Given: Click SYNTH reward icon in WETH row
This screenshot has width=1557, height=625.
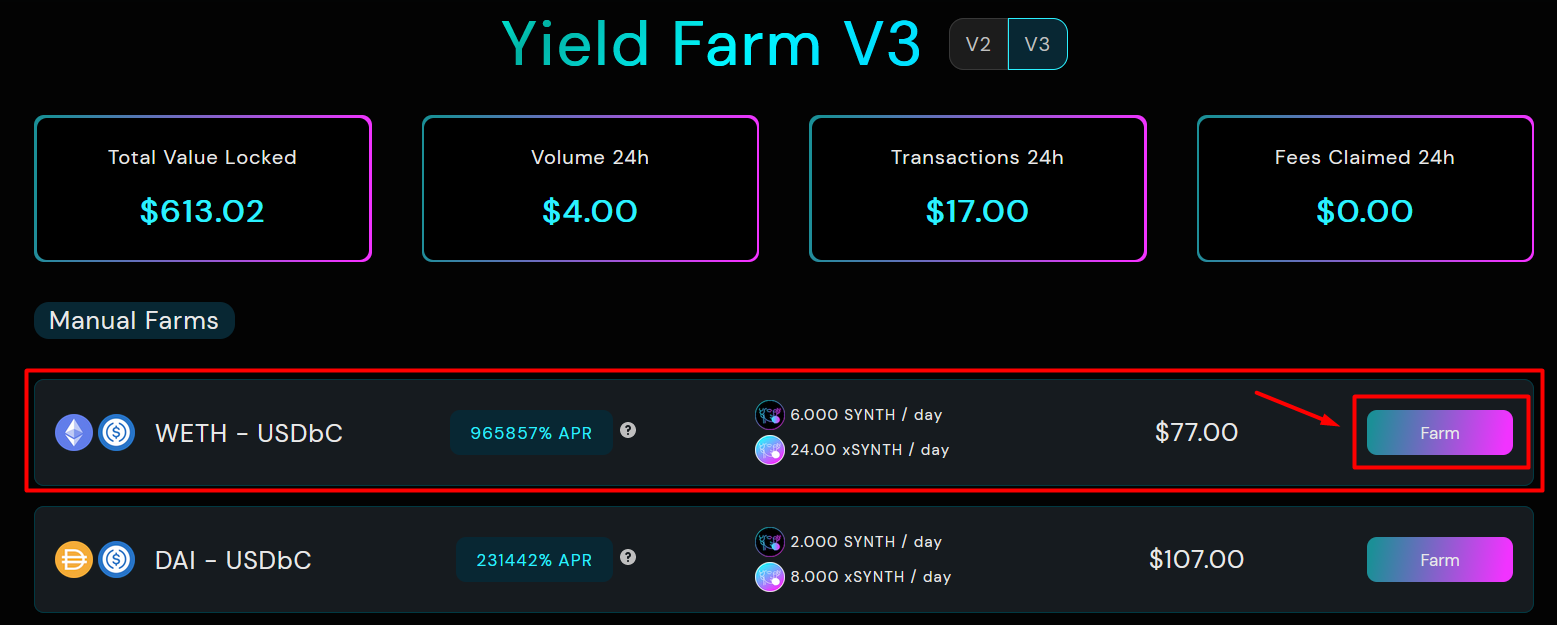Looking at the screenshot, I should pyautogui.click(x=769, y=415).
